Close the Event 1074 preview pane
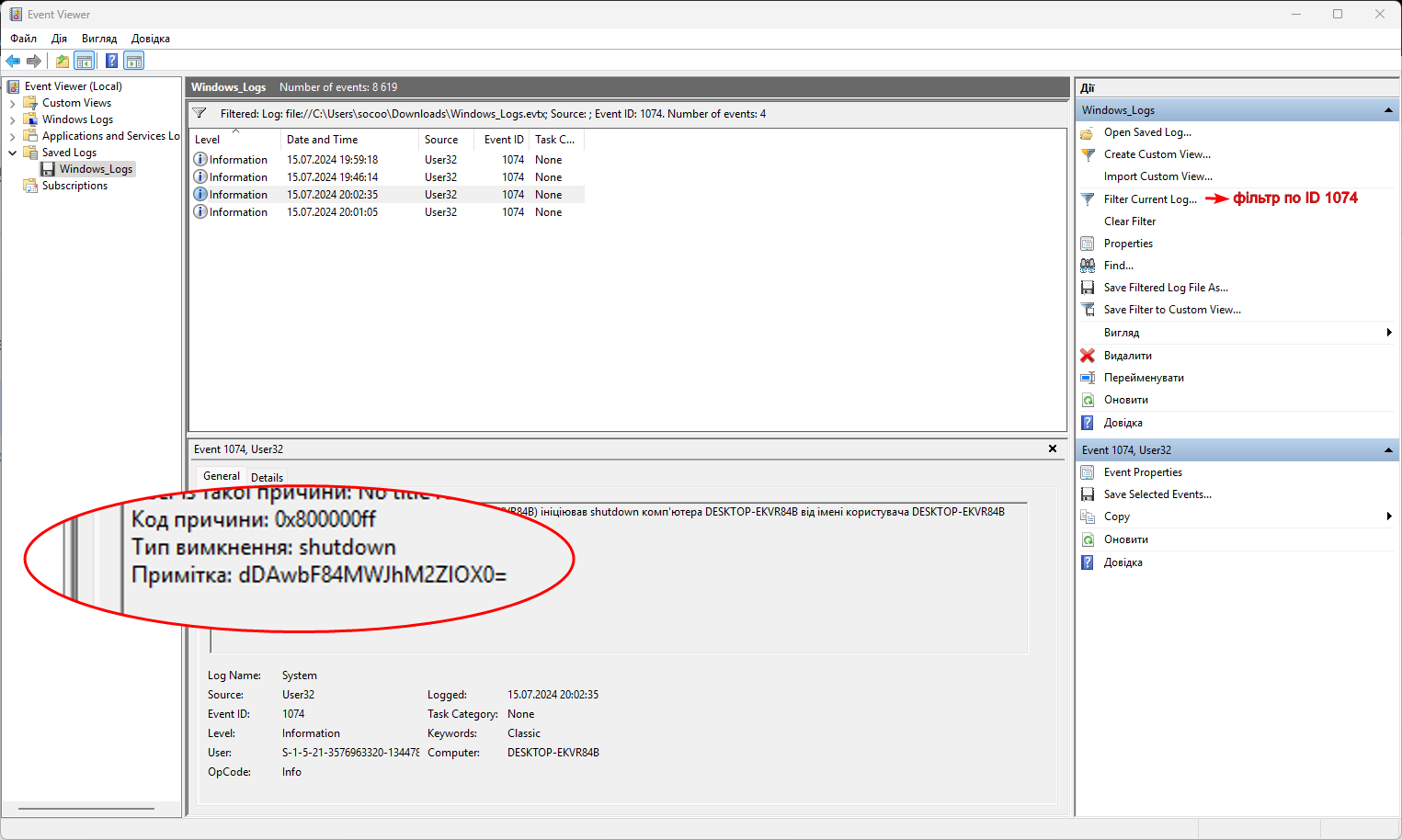Viewport: 1402px width, 840px height. click(x=1053, y=448)
